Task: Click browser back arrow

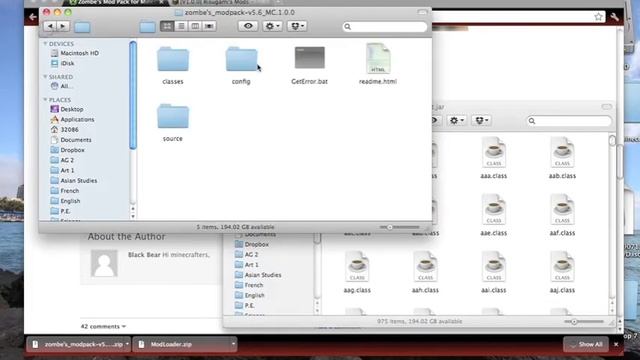Action: (33, 17)
